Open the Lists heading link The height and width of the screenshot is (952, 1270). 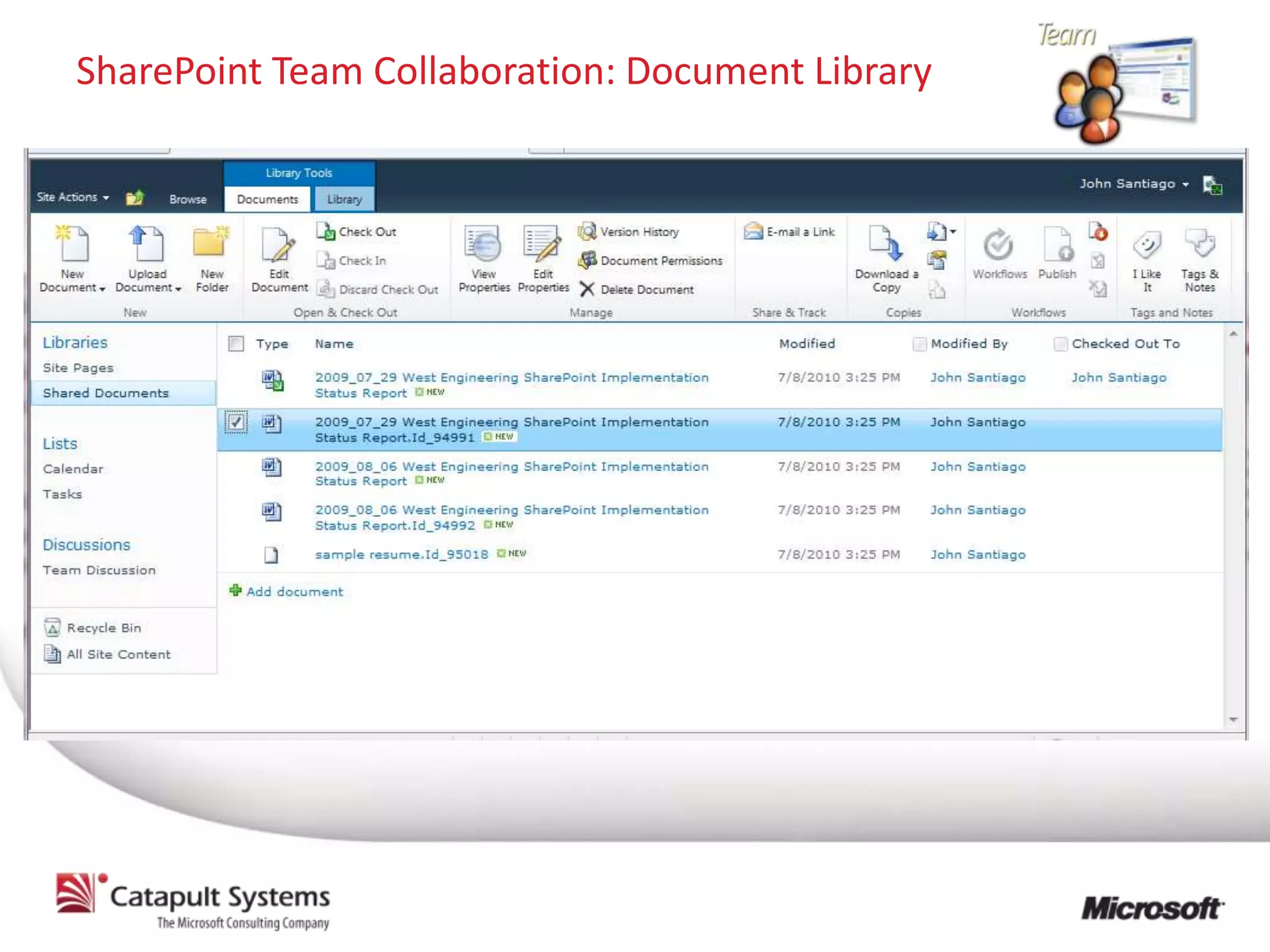point(60,444)
